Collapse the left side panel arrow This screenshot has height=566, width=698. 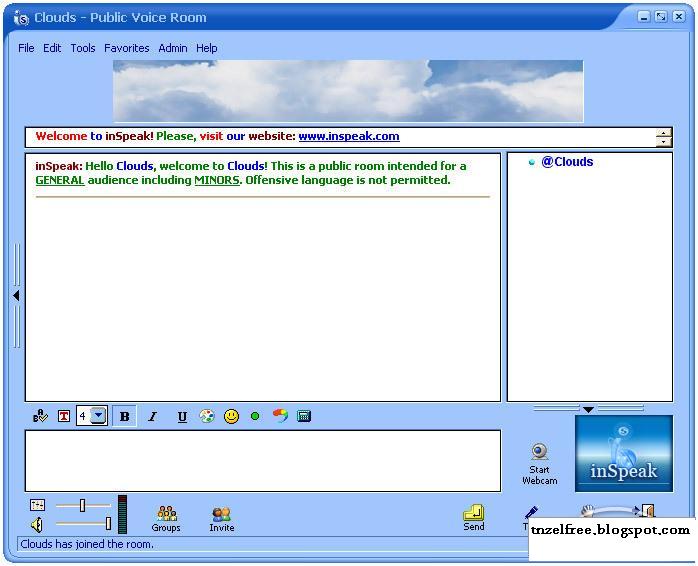pos(16,295)
